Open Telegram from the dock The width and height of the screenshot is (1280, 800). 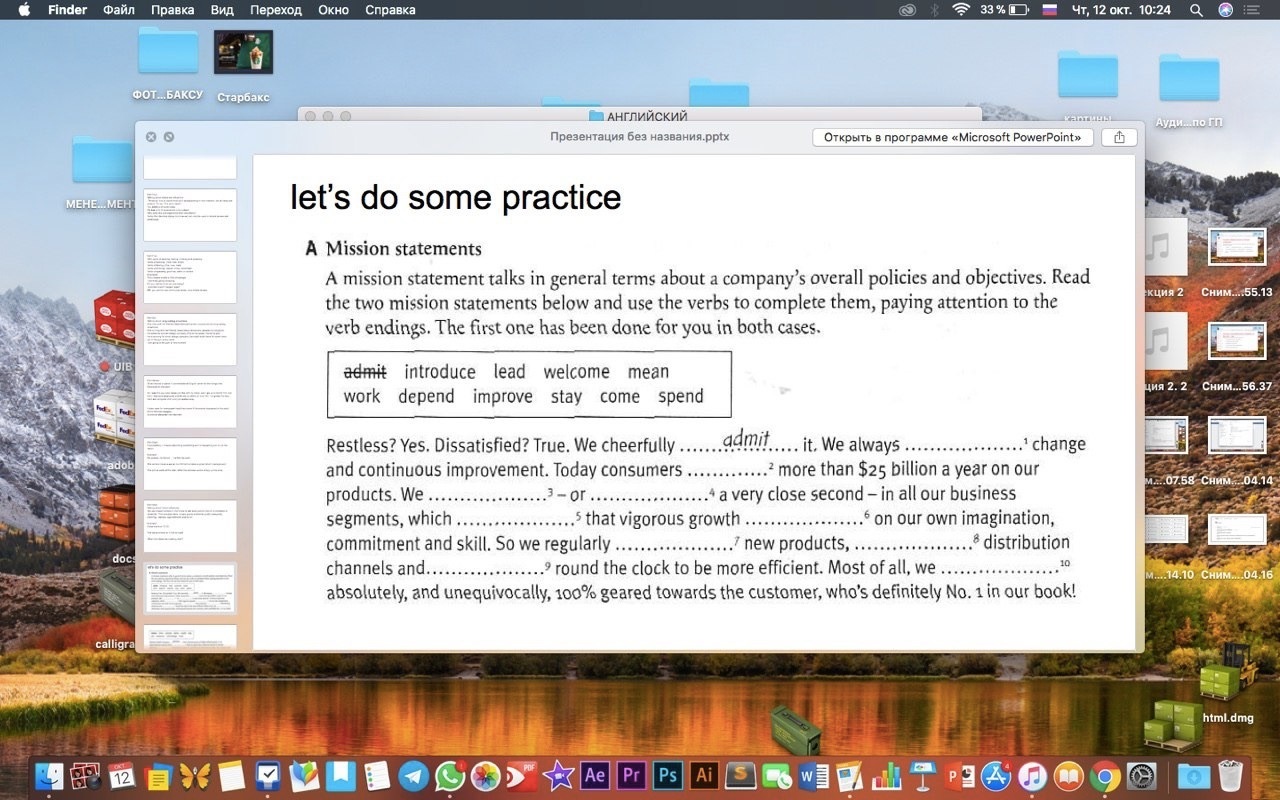click(413, 775)
